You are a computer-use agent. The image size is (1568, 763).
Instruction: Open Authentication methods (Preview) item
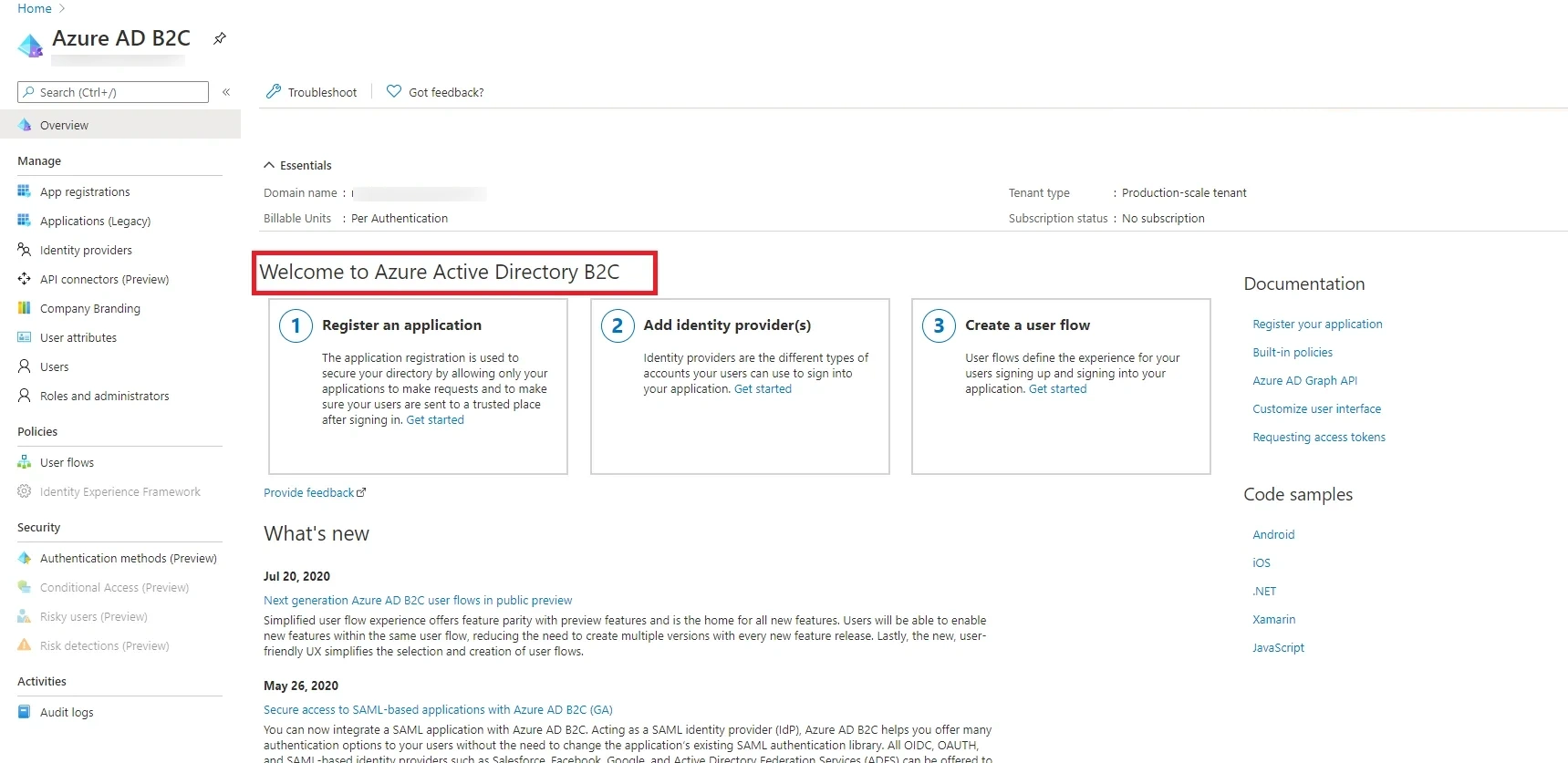coord(129,558)
